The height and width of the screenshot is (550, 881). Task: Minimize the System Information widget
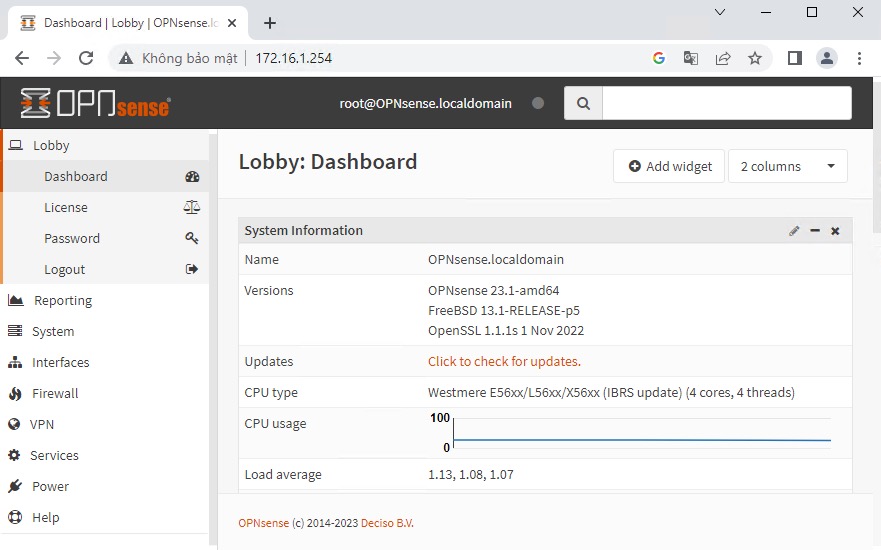point(815,231)
